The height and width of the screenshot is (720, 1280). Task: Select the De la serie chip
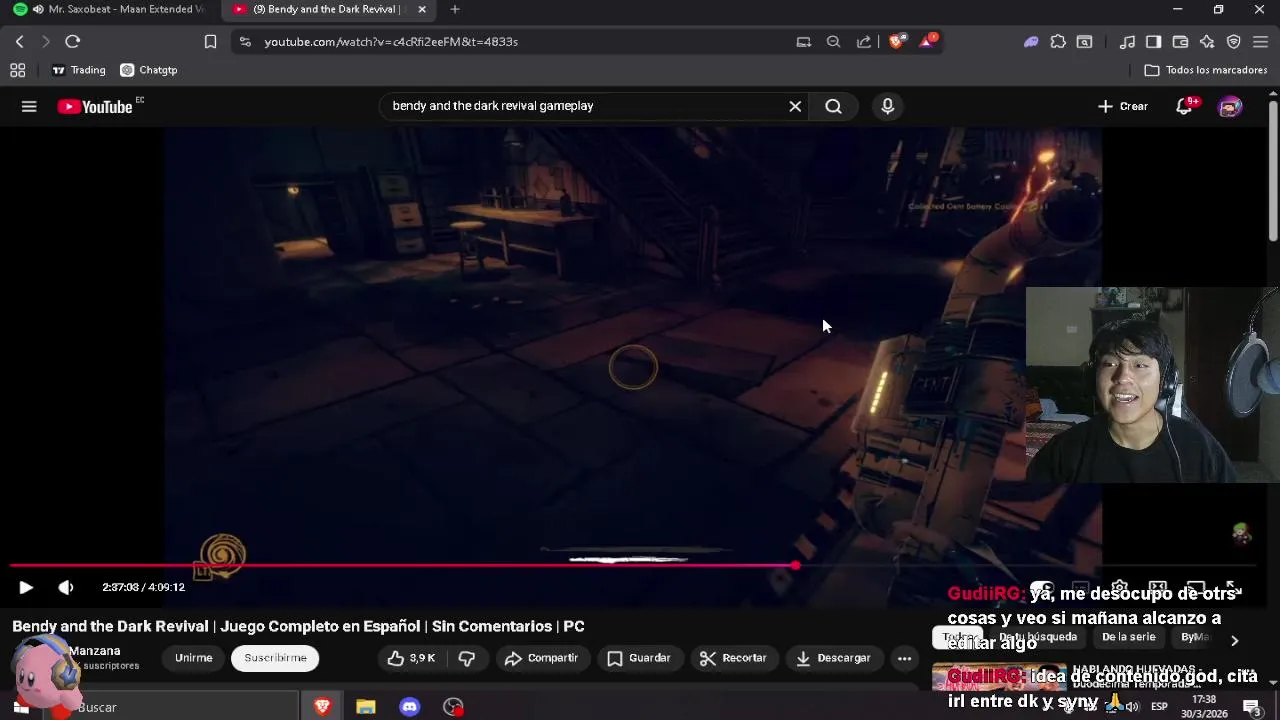(1128, 637)
